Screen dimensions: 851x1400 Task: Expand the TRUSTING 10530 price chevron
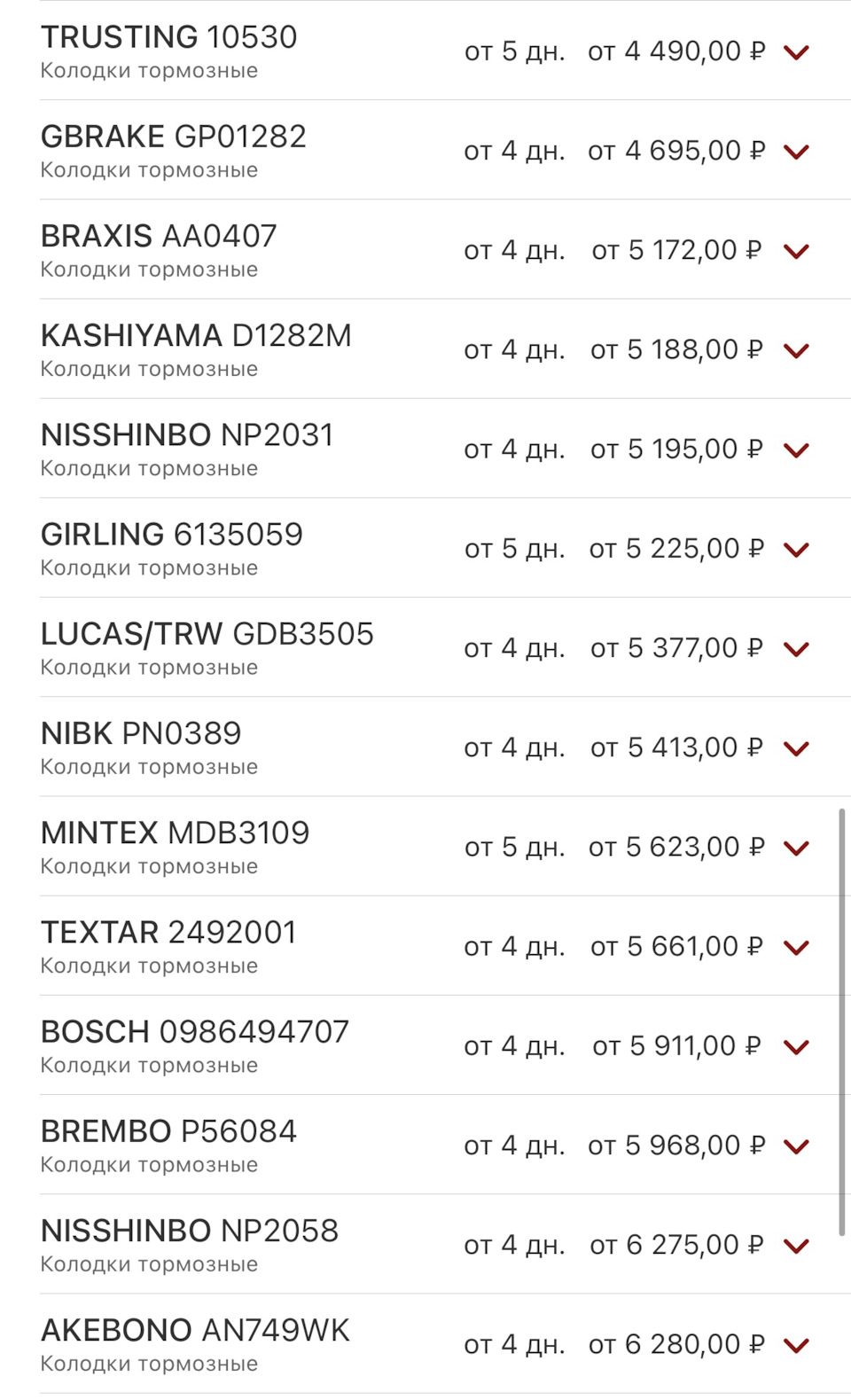click(x=796, y=52)
